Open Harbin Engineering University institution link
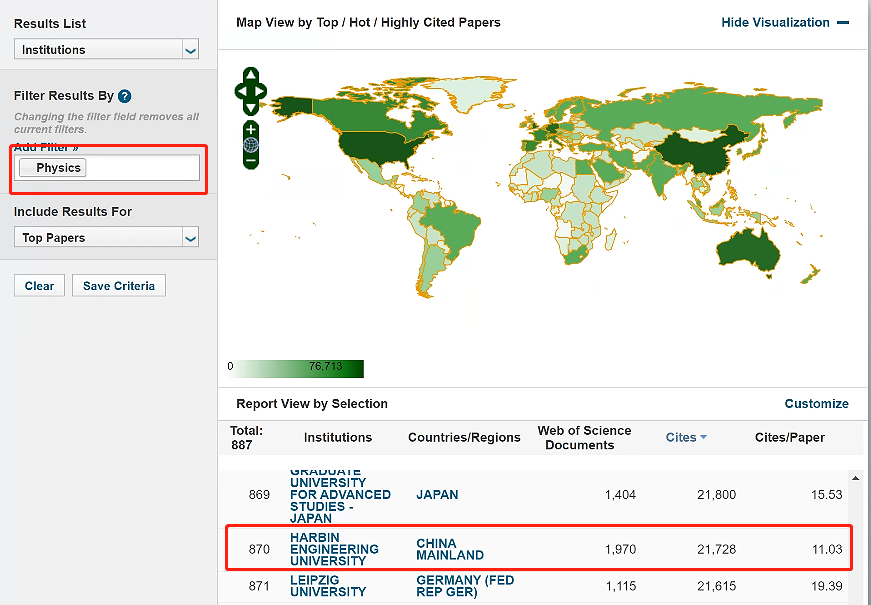Image resolution: width=871 pixels, height=605 pixels. 334,549
